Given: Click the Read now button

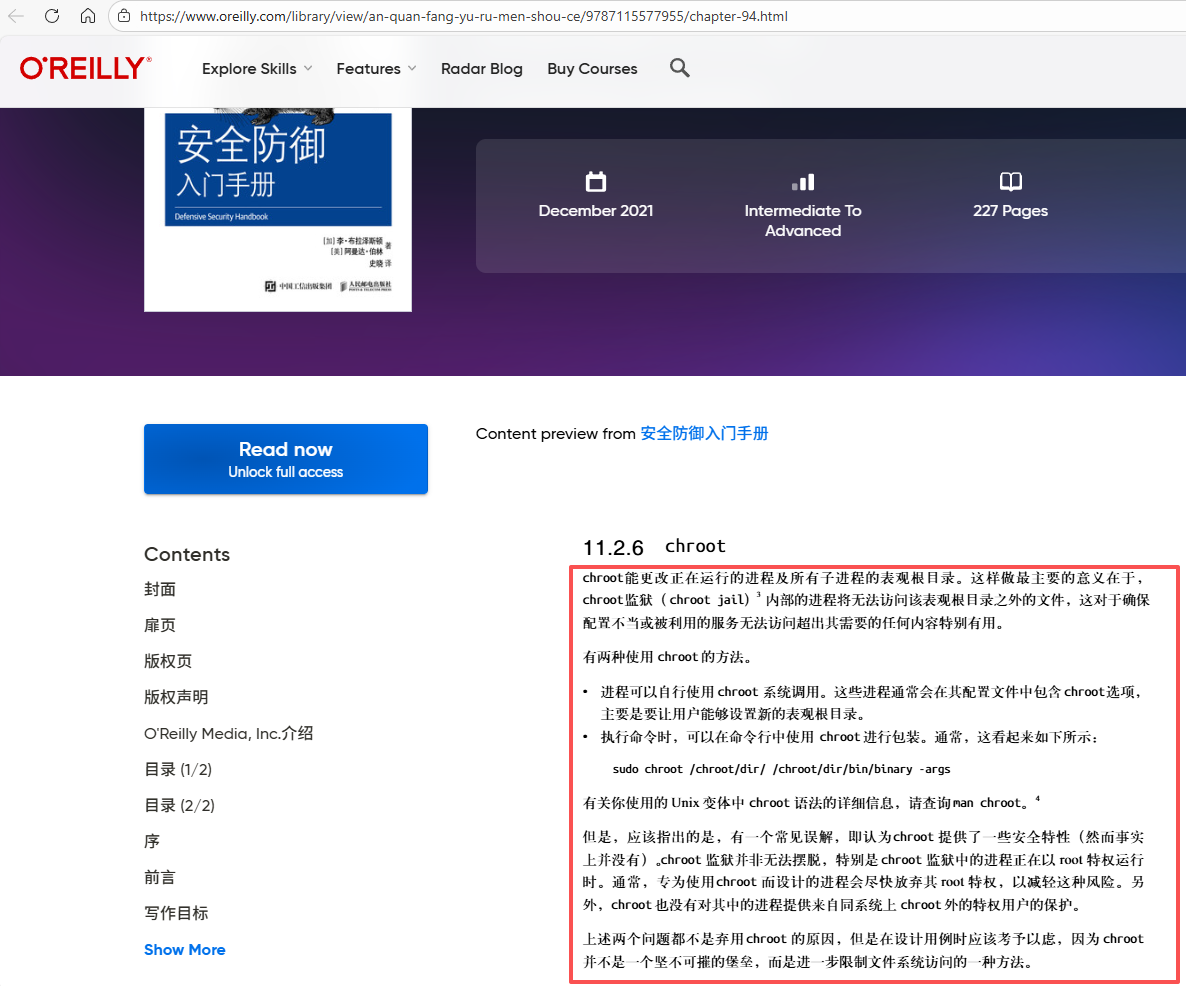Looking at the screenshot, I should pyautogui.click(x=285, y=458).
